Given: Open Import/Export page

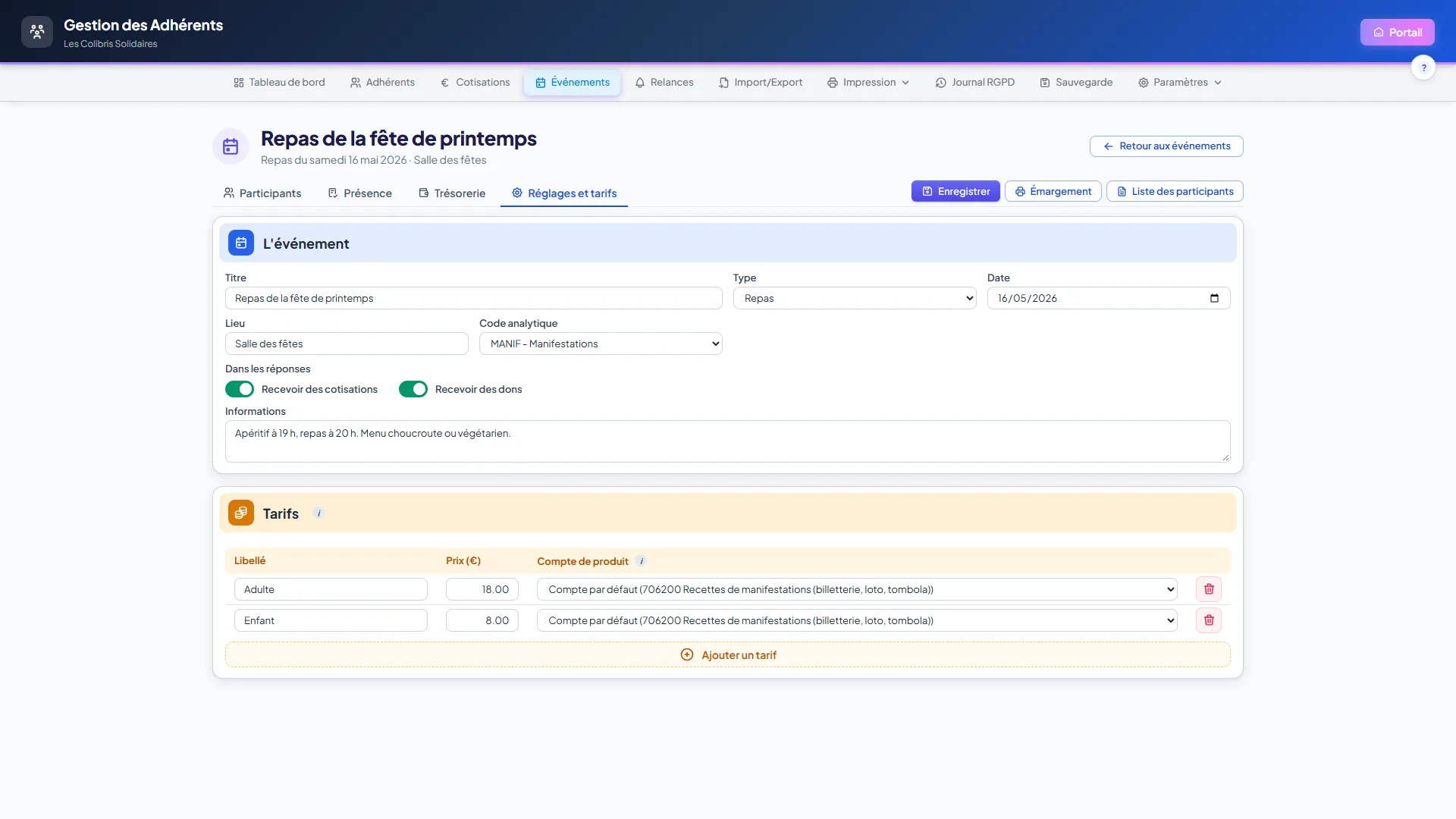Looking at the screenshot, I should tap(761, 83).
